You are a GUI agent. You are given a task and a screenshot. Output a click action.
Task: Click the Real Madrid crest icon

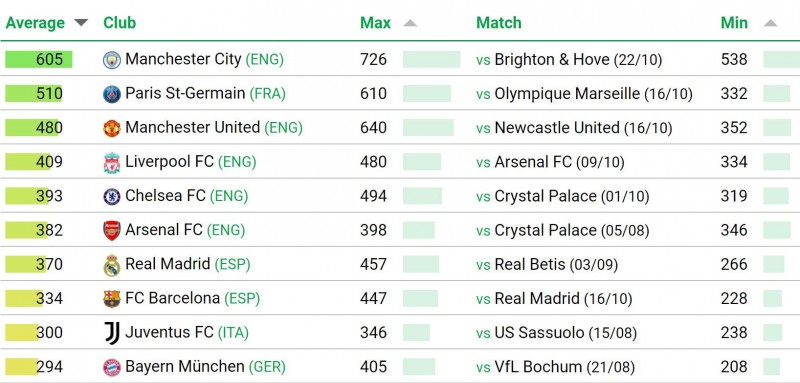pyautogui.click(x=112, y=265)
